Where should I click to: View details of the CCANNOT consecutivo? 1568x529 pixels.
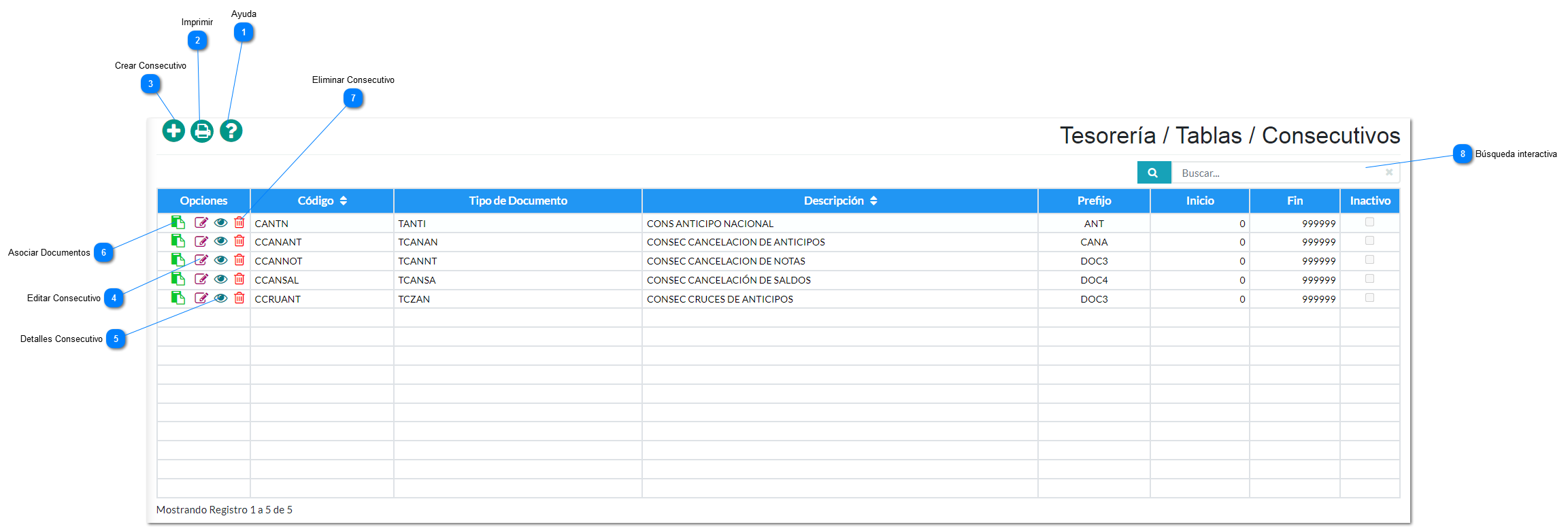pos(221,260)
